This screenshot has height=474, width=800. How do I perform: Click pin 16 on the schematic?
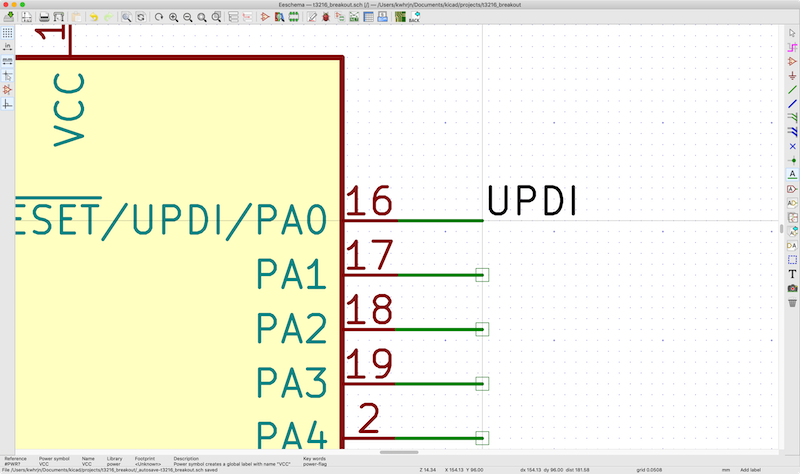click(x=369, y=201)
